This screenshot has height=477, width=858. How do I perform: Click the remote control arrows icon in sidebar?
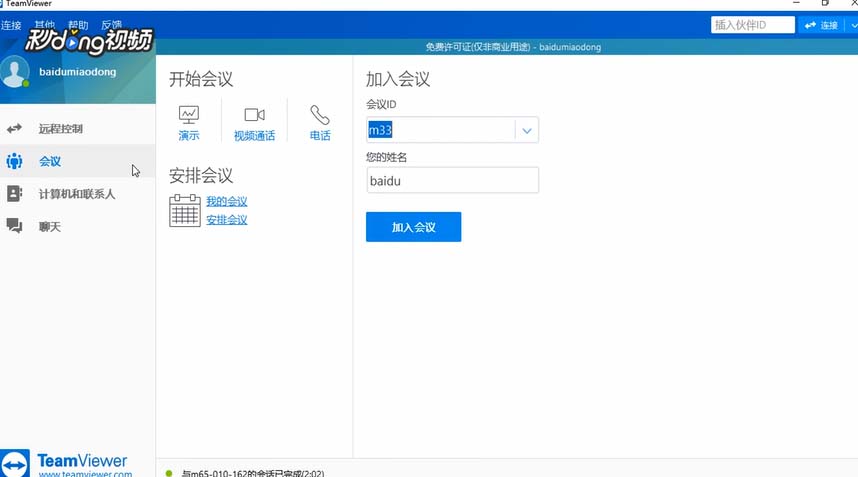pos(14,129)
